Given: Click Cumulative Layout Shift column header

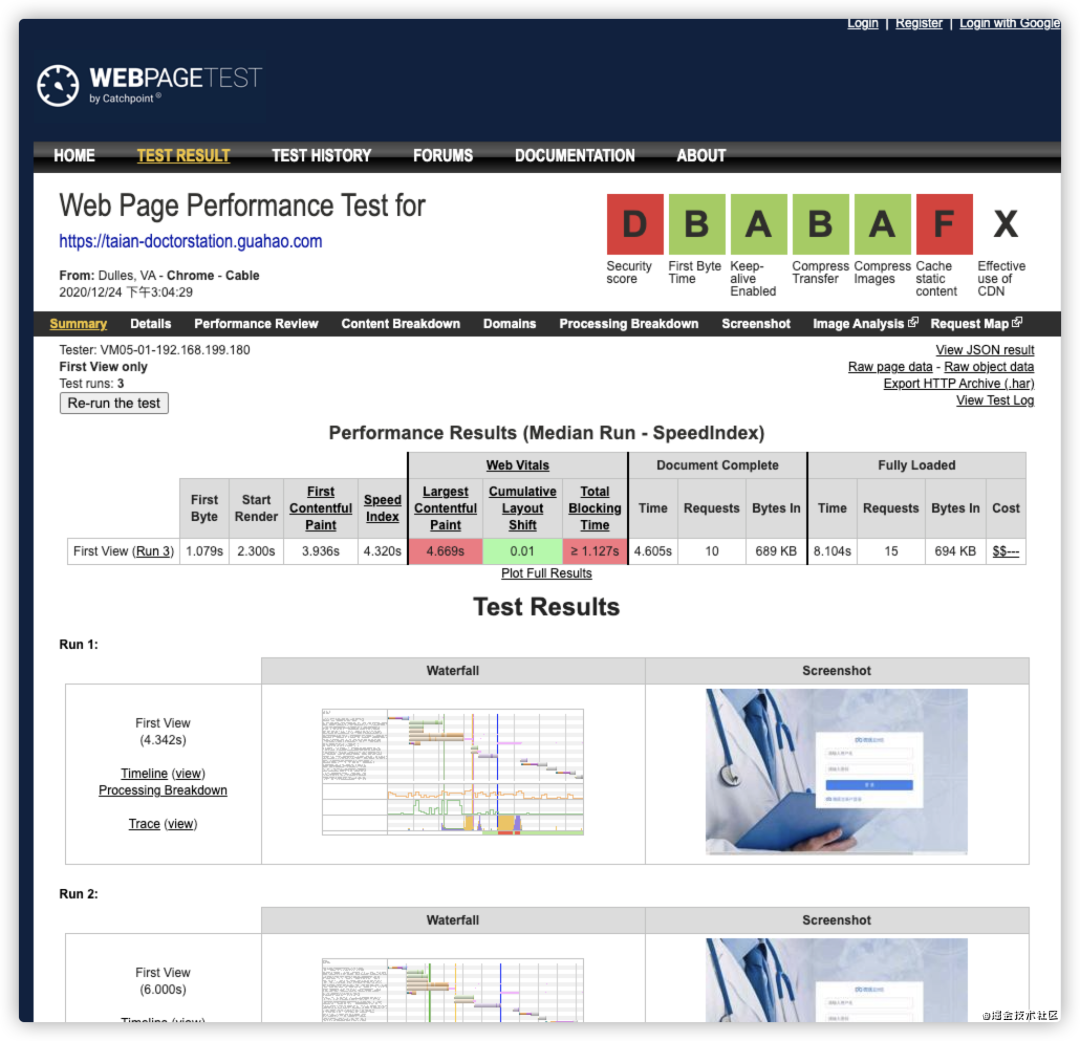Looking at the screenshot, I should [x=523, y=508].
